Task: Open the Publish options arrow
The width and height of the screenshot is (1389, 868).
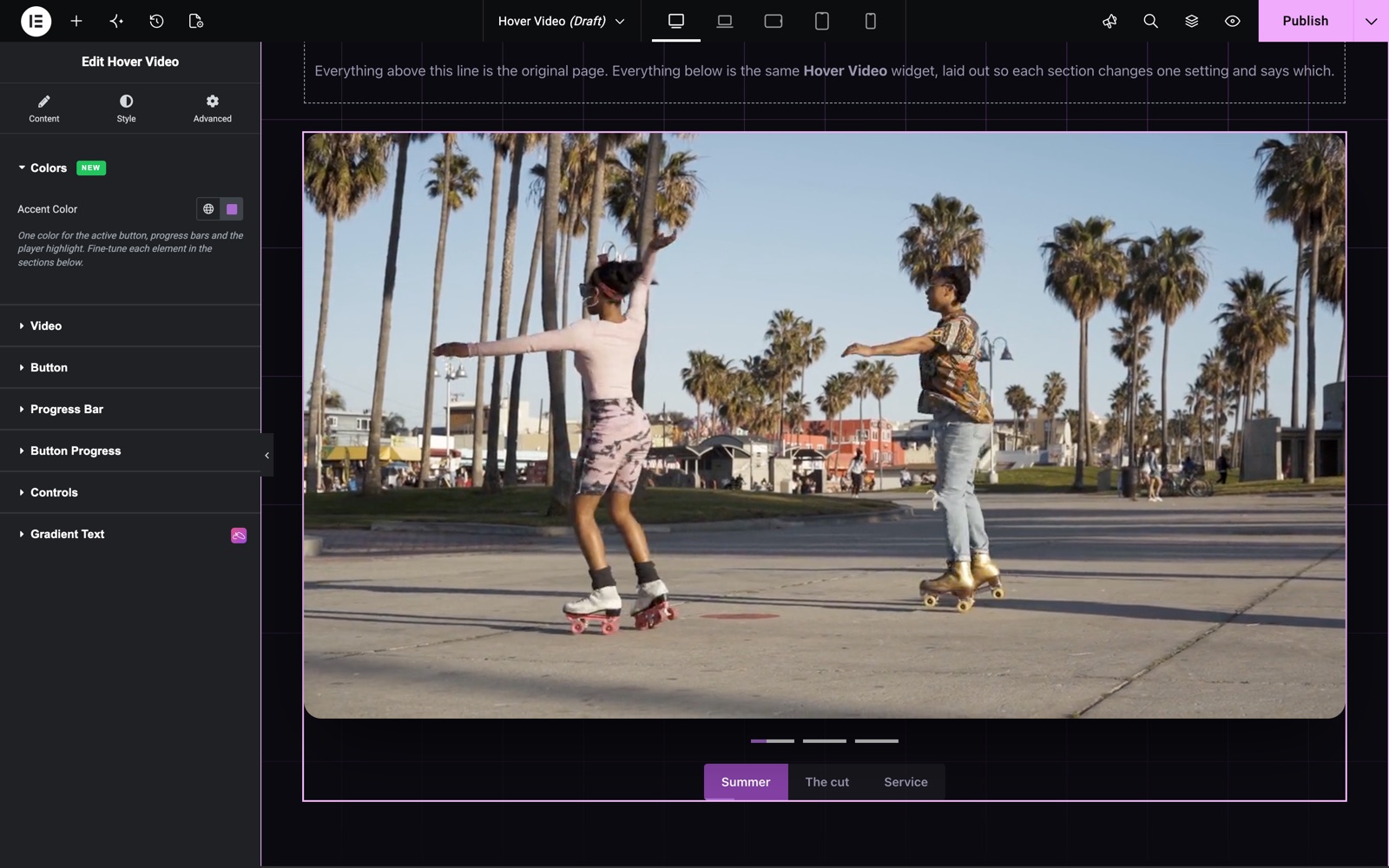Action: coord(1371,21)
